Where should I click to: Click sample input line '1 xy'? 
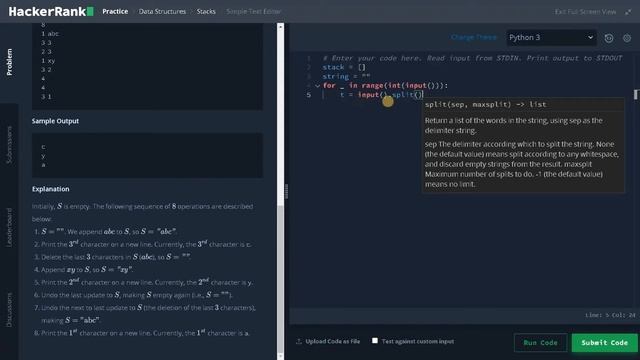[48, 61]
